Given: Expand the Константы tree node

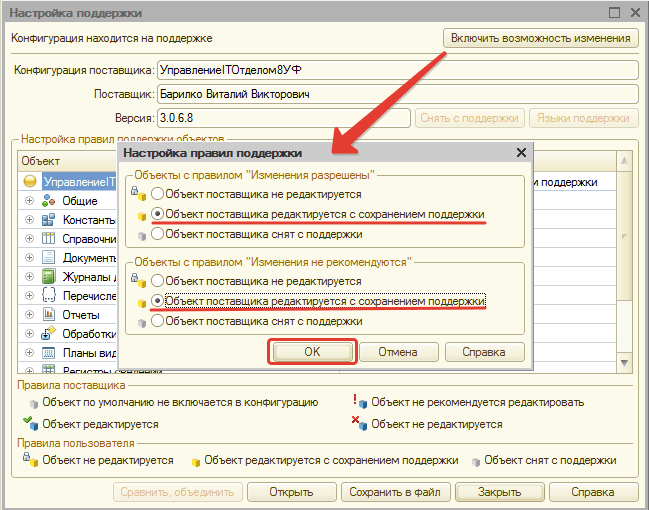Looking at the screenshot, I should pyautogui.click(x=30, y=220).
